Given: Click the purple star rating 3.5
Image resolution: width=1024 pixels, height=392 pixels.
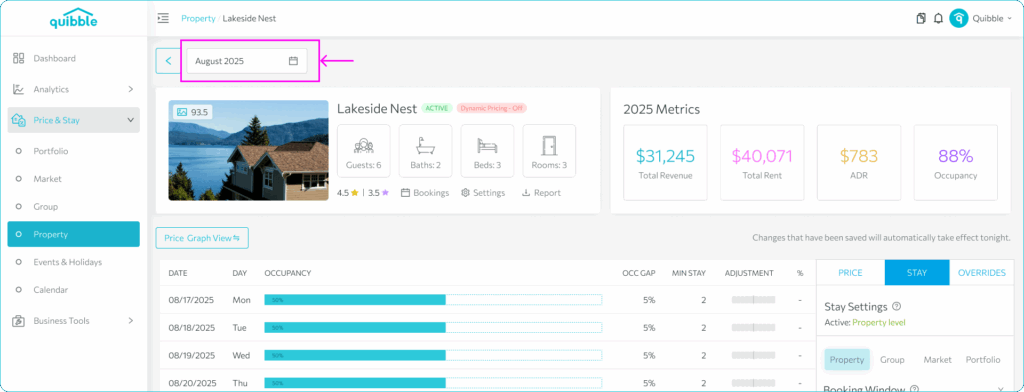Looking at the screenshot, I should (x=385, y=193).
